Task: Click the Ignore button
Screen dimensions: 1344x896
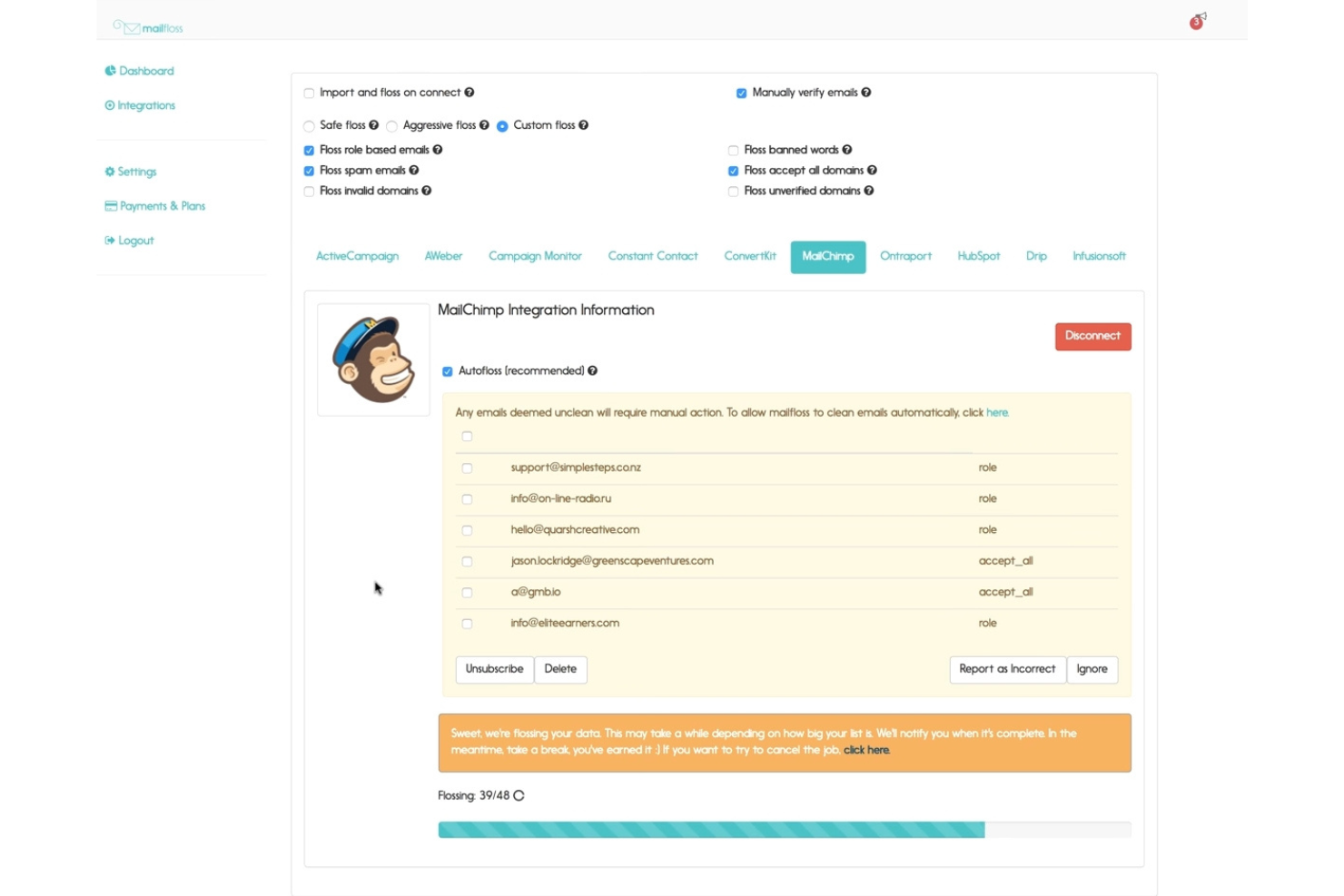Action: click(1092, 670)
